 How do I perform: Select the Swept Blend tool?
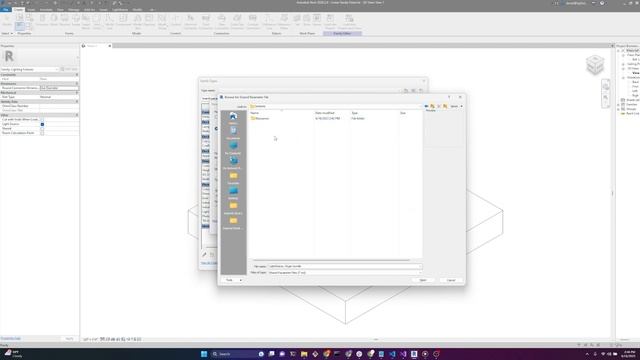click(x=86, y=22)
